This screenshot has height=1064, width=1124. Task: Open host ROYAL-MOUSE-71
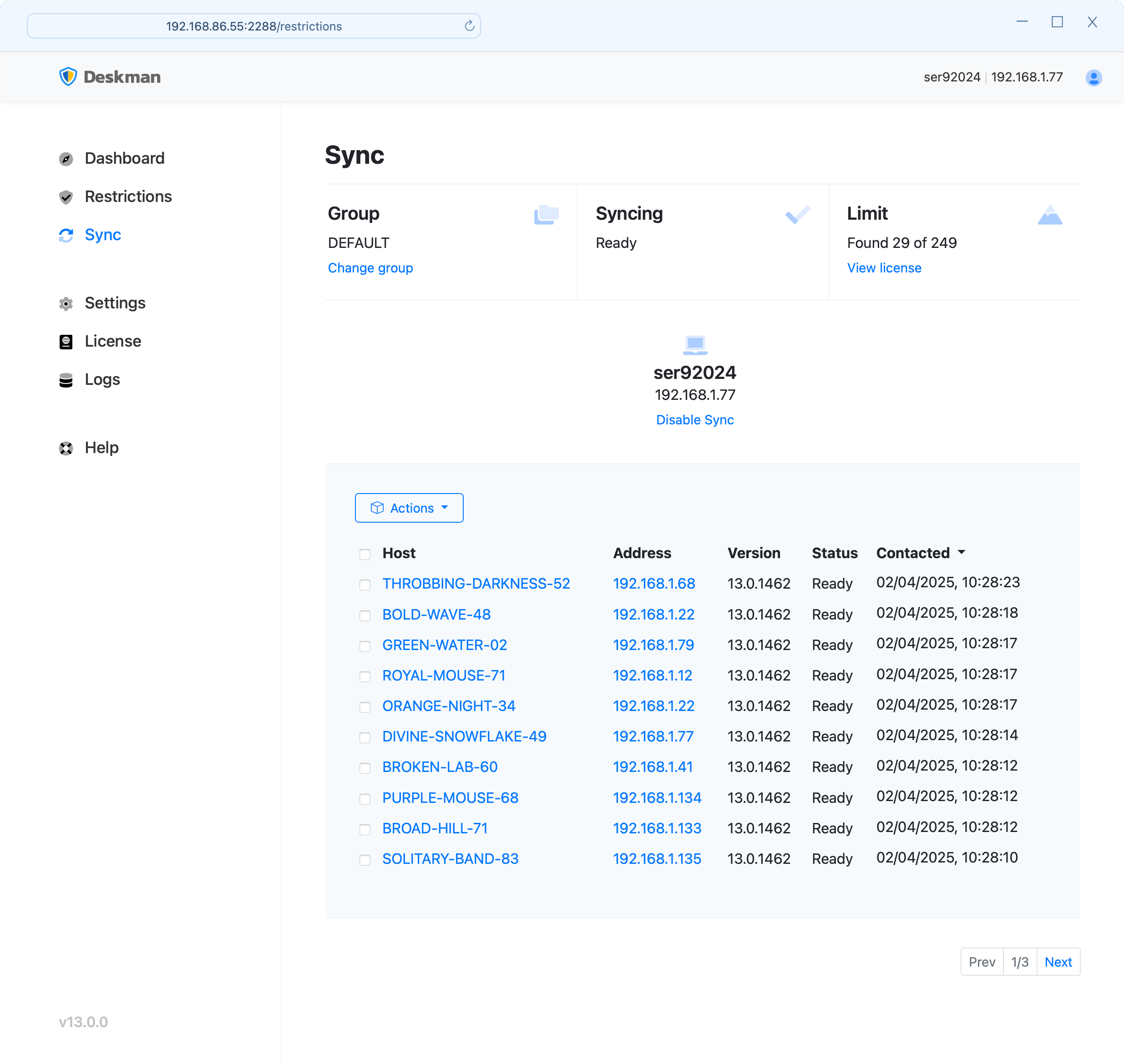click(x=443, y=676)
